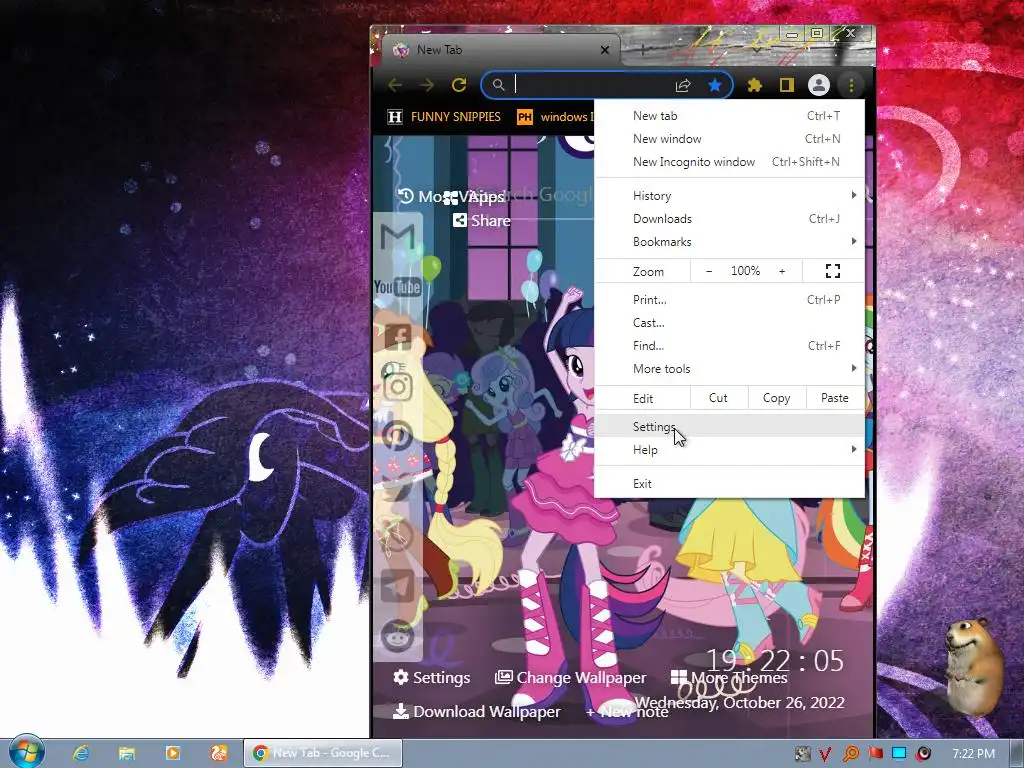Screen dimensions: 1024x768
Task: Expand the History submenu
Action: 729,196
